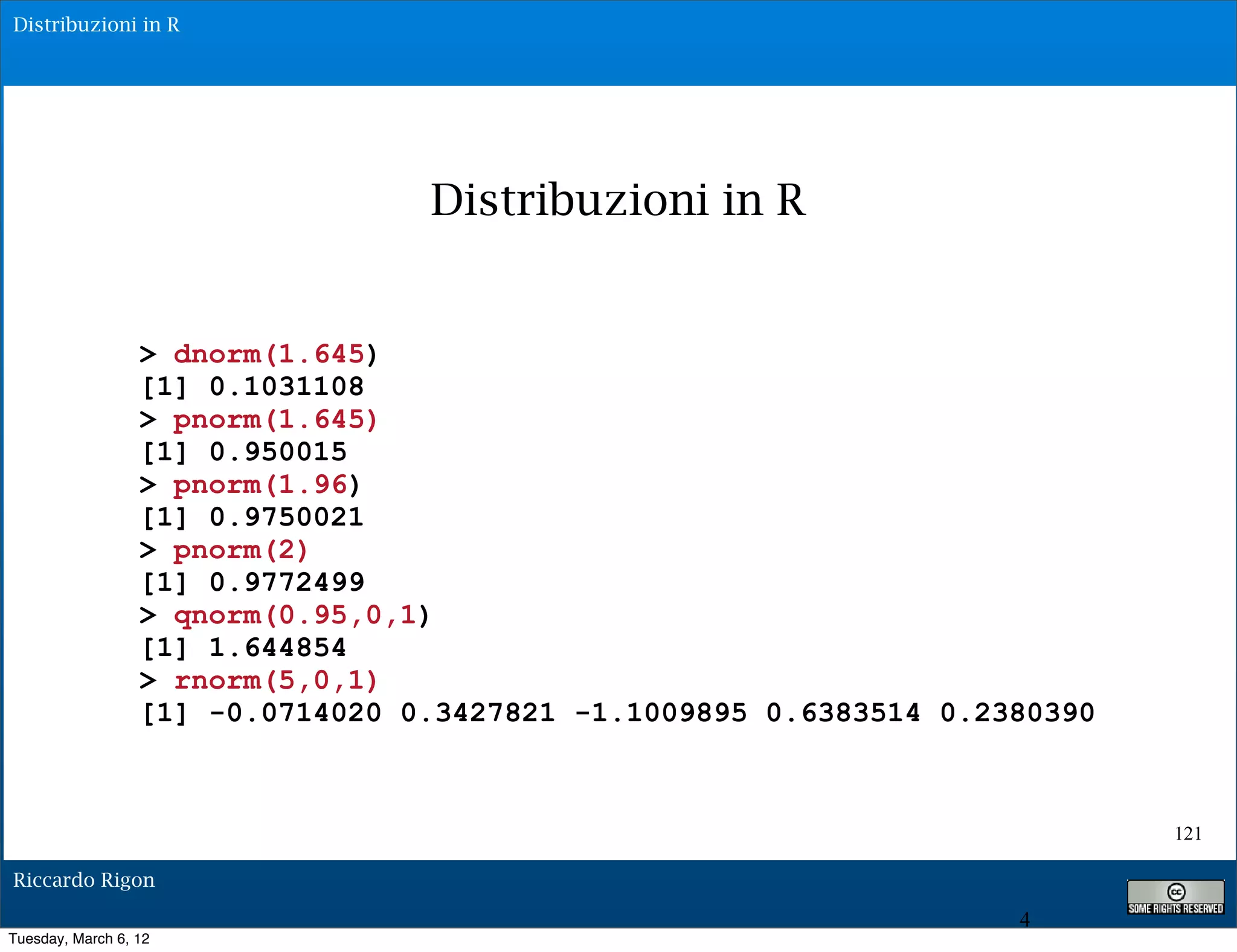Viewport: 1237px width, 952px height.
Task: Click the output value 1.644854
Action: point(278,648)
